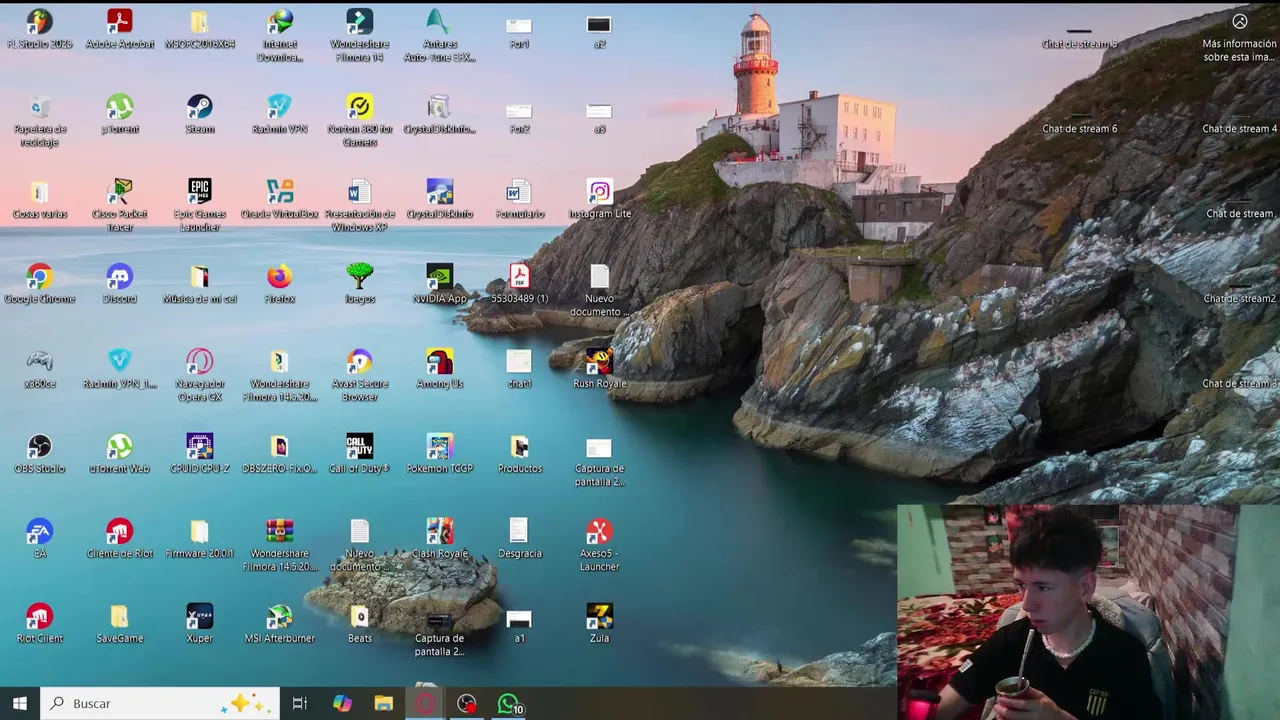Open Internet Download Manager shortcut
This screenshot has width=1280, height=720.
coord(280,35)
